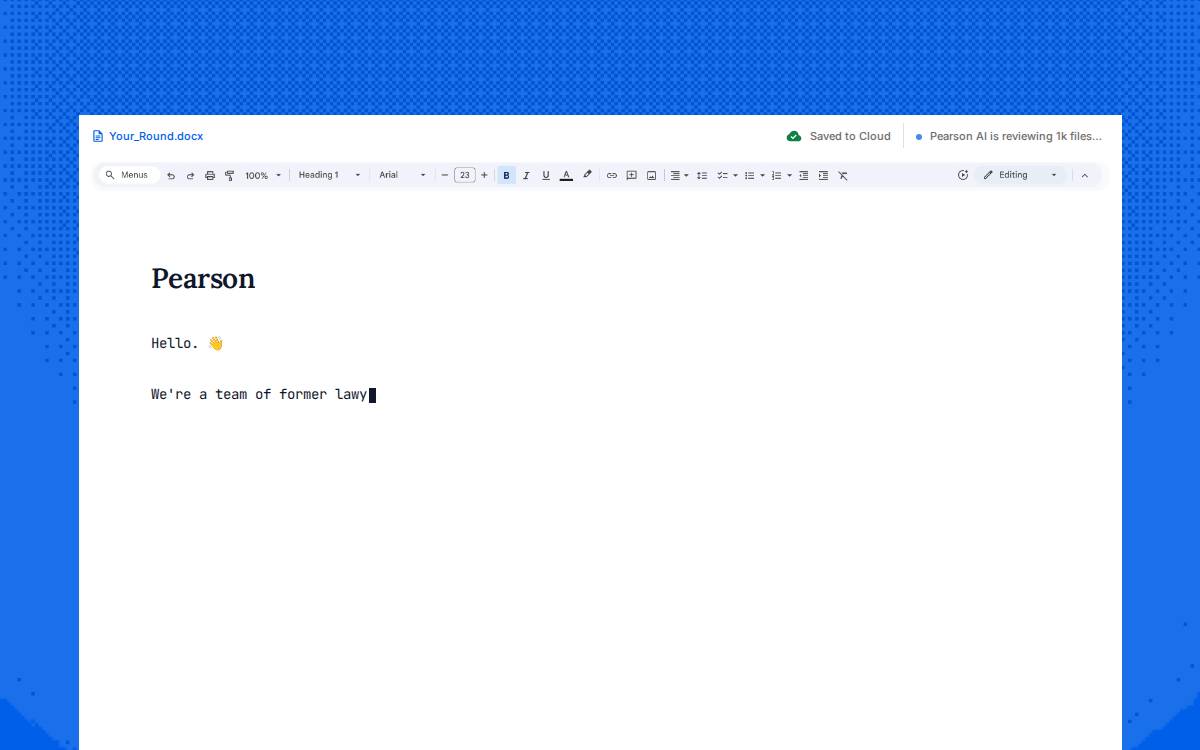Viewport: 1200px width, 750px height.
Task: Add a comment
Action: point(632,175)
